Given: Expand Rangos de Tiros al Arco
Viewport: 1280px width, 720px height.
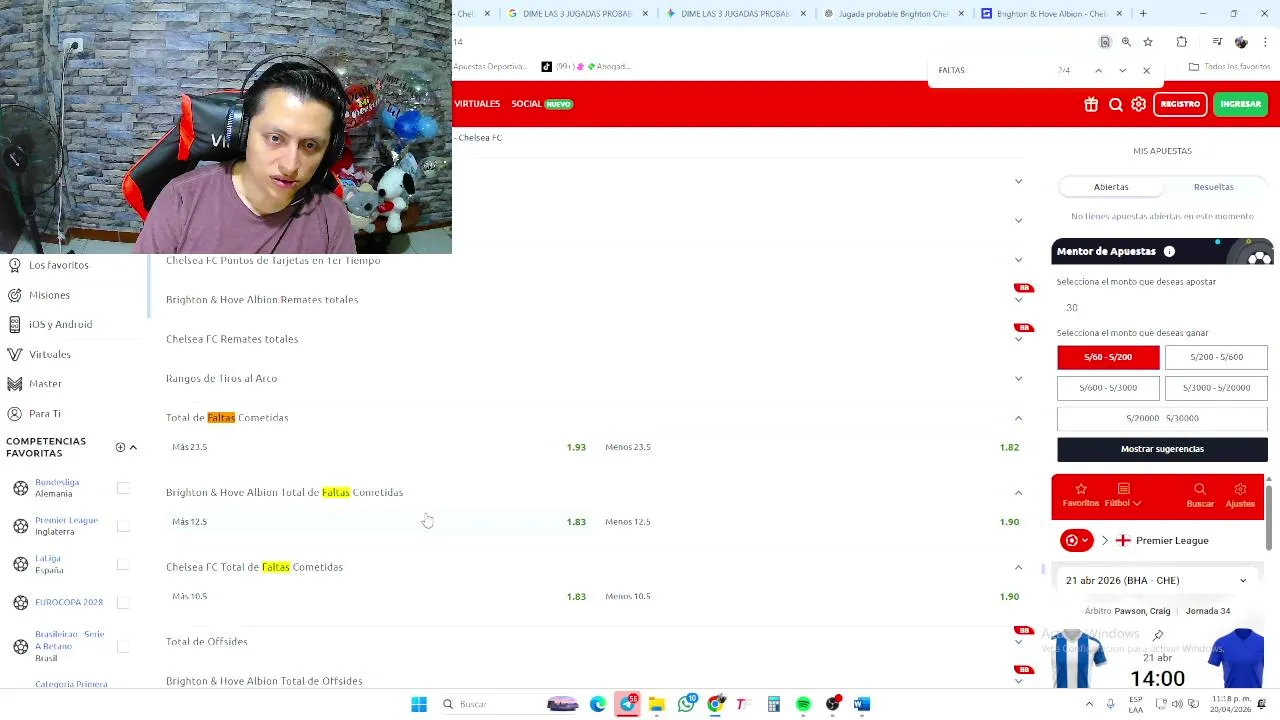Looking at the screenshot, I should [x=1018, y=378].
